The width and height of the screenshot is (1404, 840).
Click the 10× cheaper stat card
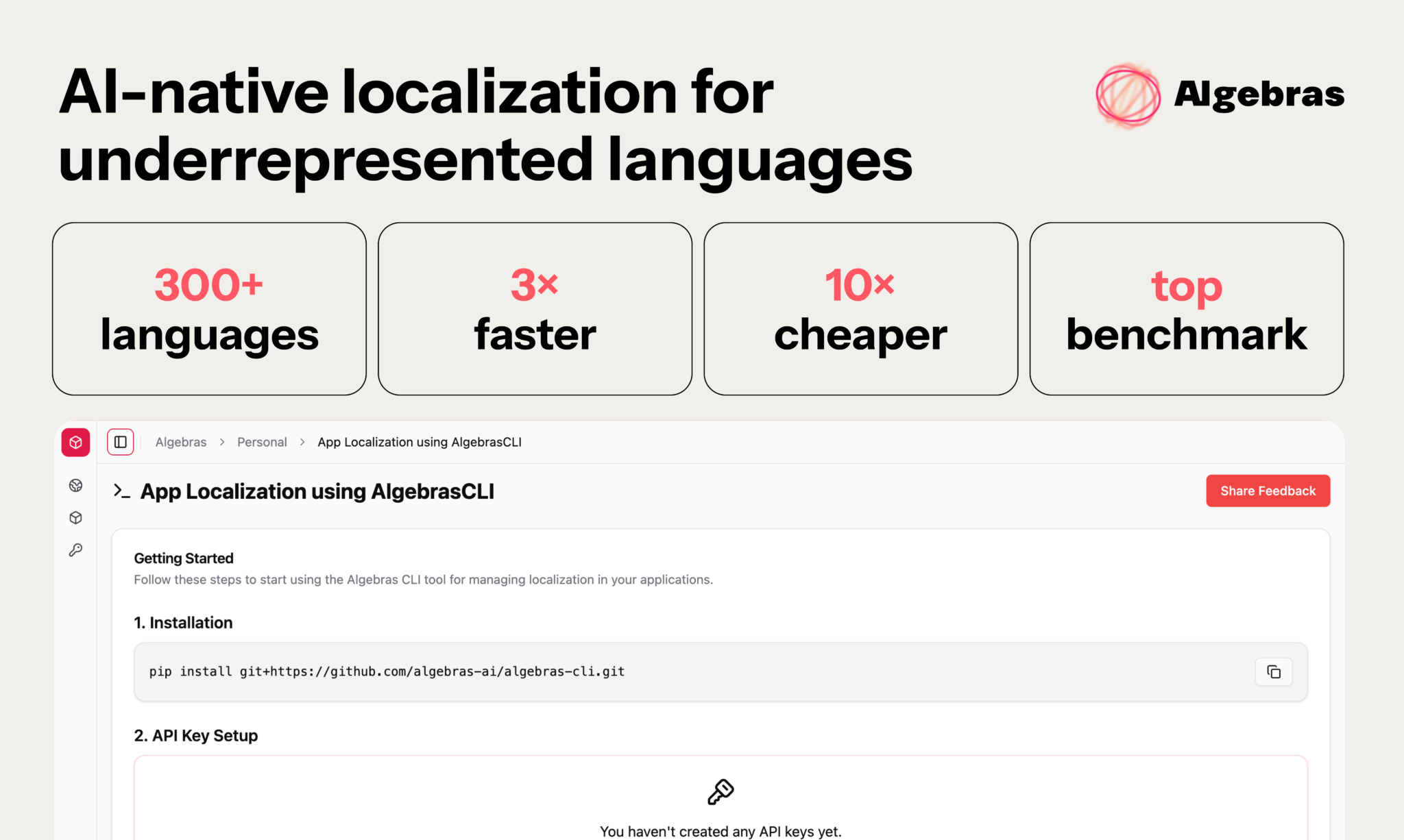click(860, 308)
